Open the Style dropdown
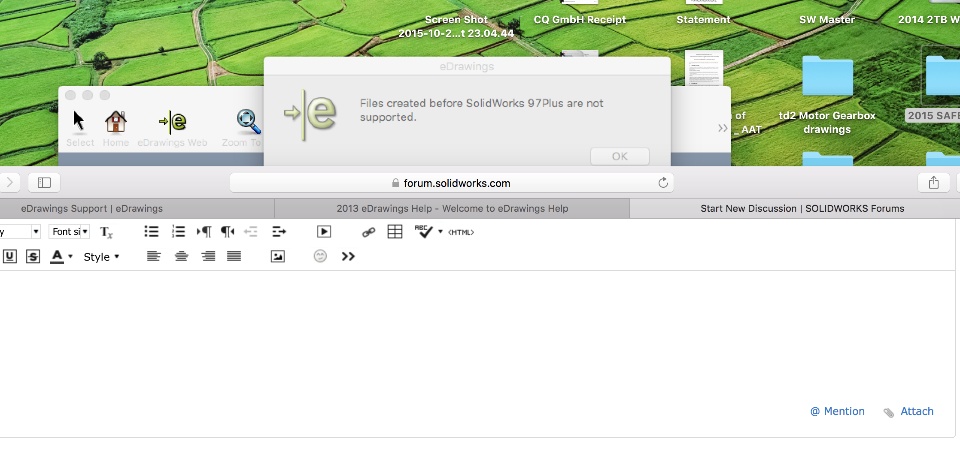The image size is (960, 469). pos(101,257)
